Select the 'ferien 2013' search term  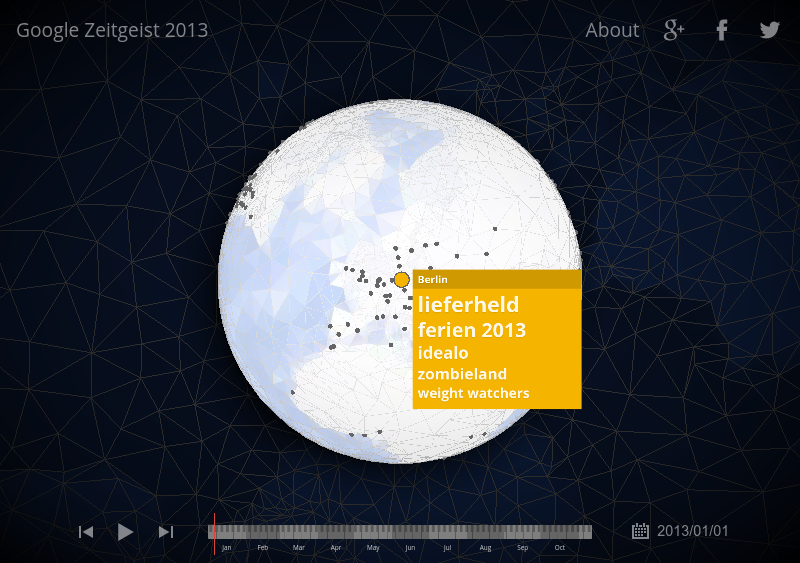click(472, 329)
